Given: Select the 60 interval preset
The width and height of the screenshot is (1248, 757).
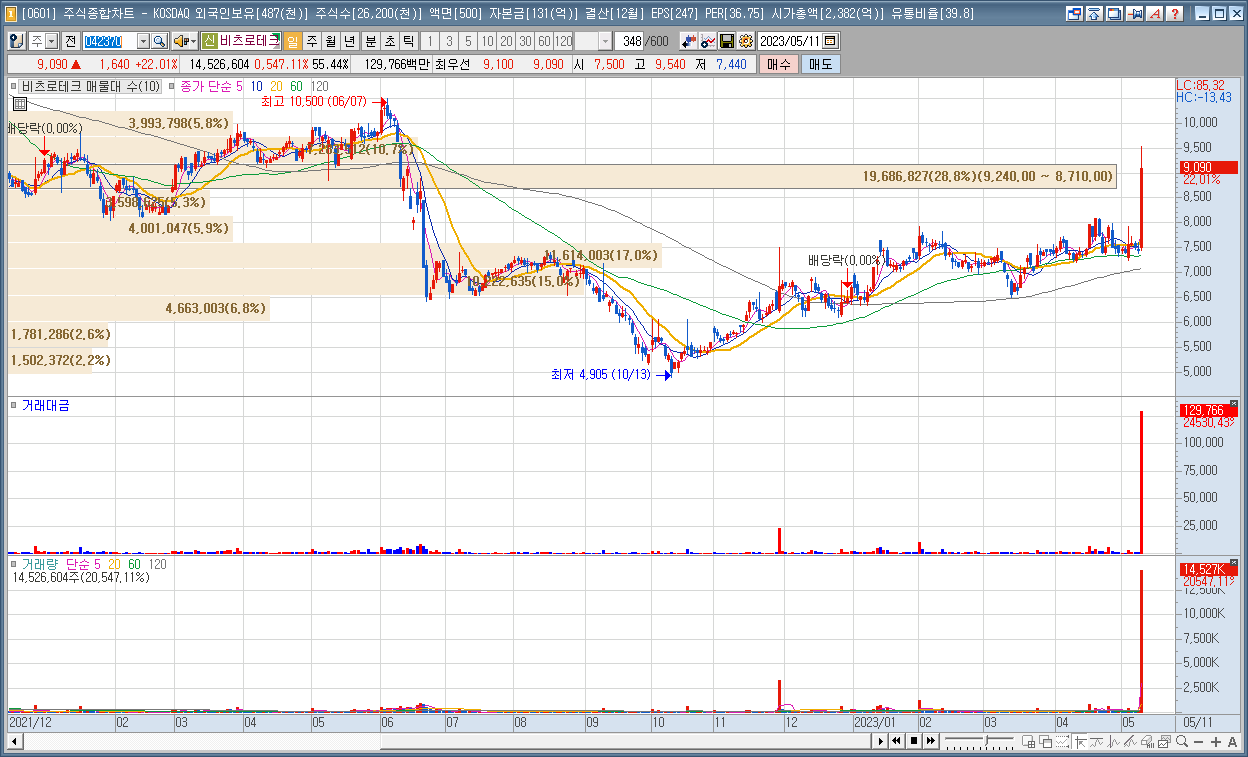Looking at the screenshot, I should (x=544, y=41).
